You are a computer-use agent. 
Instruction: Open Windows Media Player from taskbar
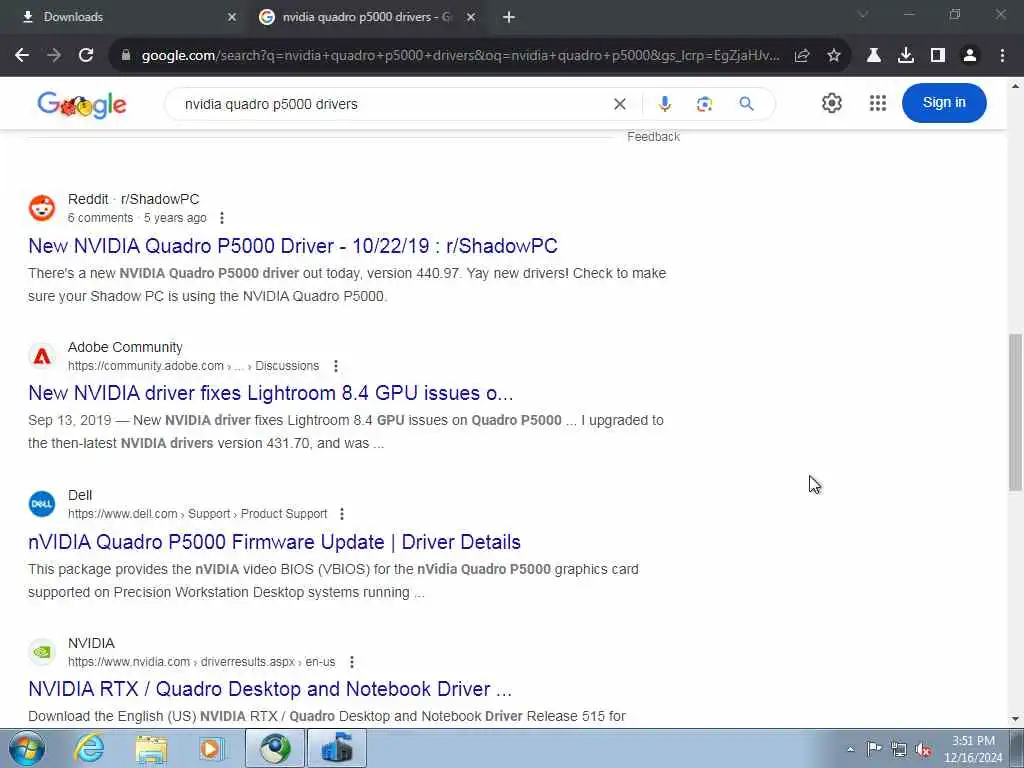click(211, 748)
